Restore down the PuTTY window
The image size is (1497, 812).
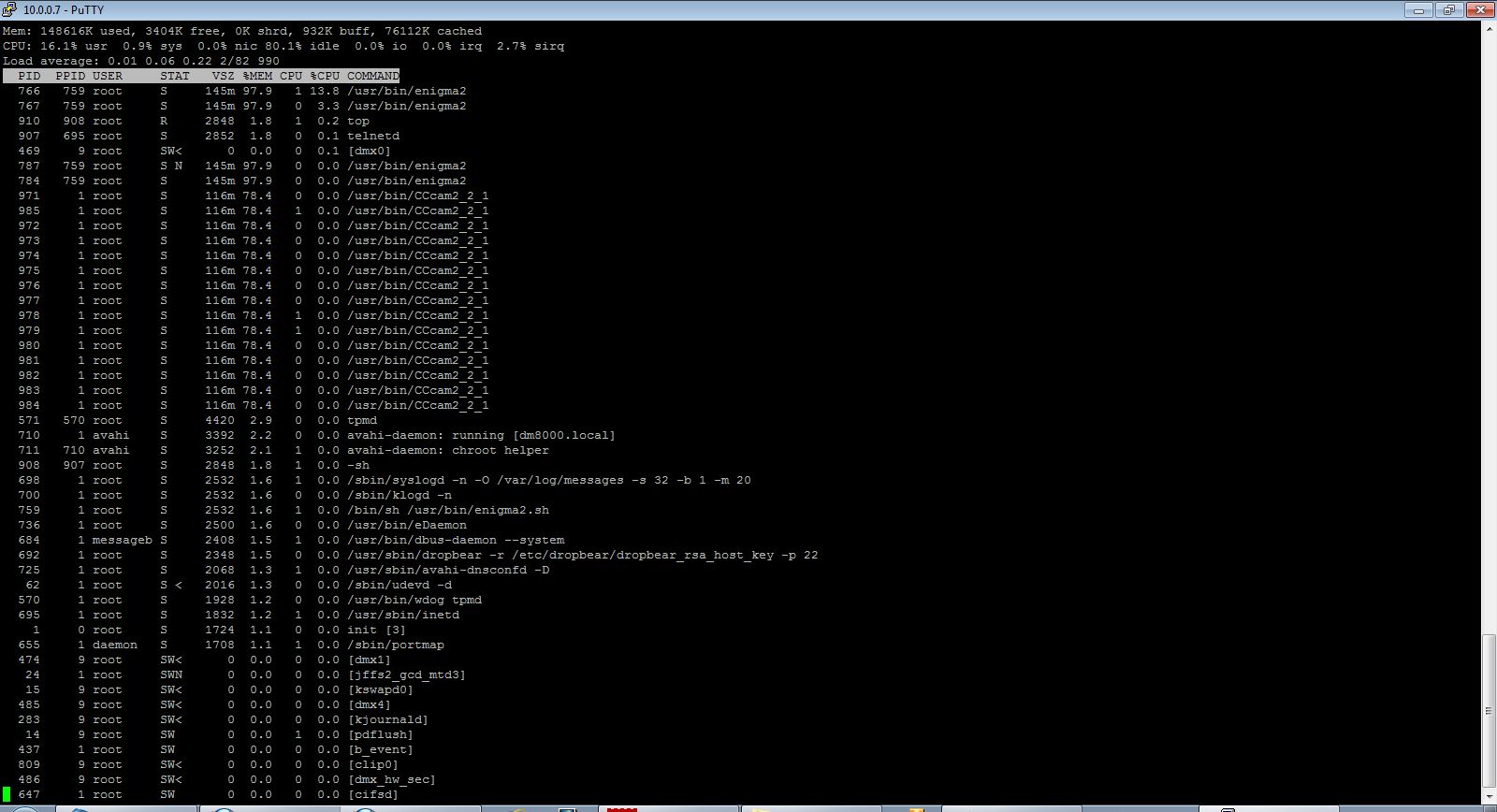(1449, 9)
